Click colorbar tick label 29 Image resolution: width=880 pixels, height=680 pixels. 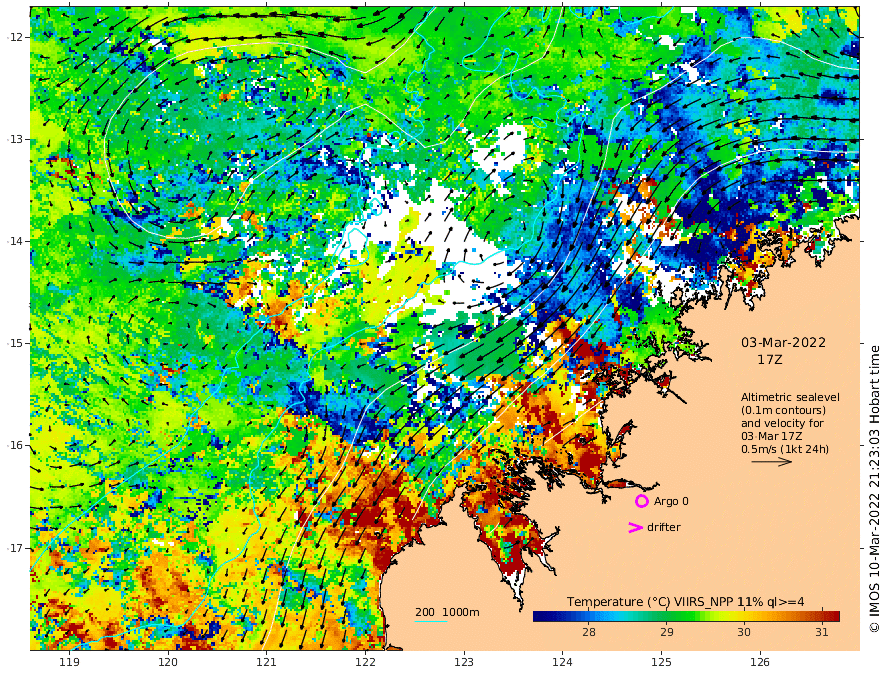click(666, 632)
